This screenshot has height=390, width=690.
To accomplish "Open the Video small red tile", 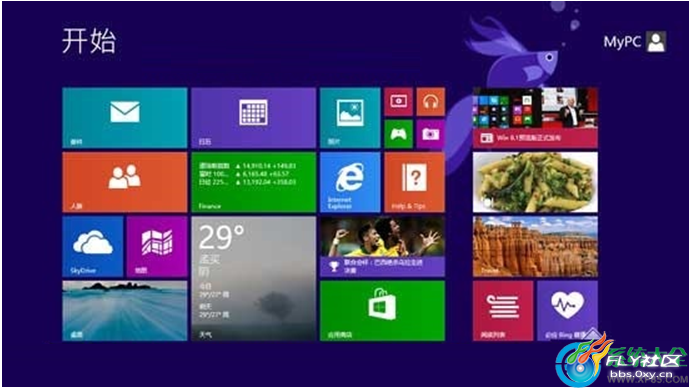I will point(399,102).
